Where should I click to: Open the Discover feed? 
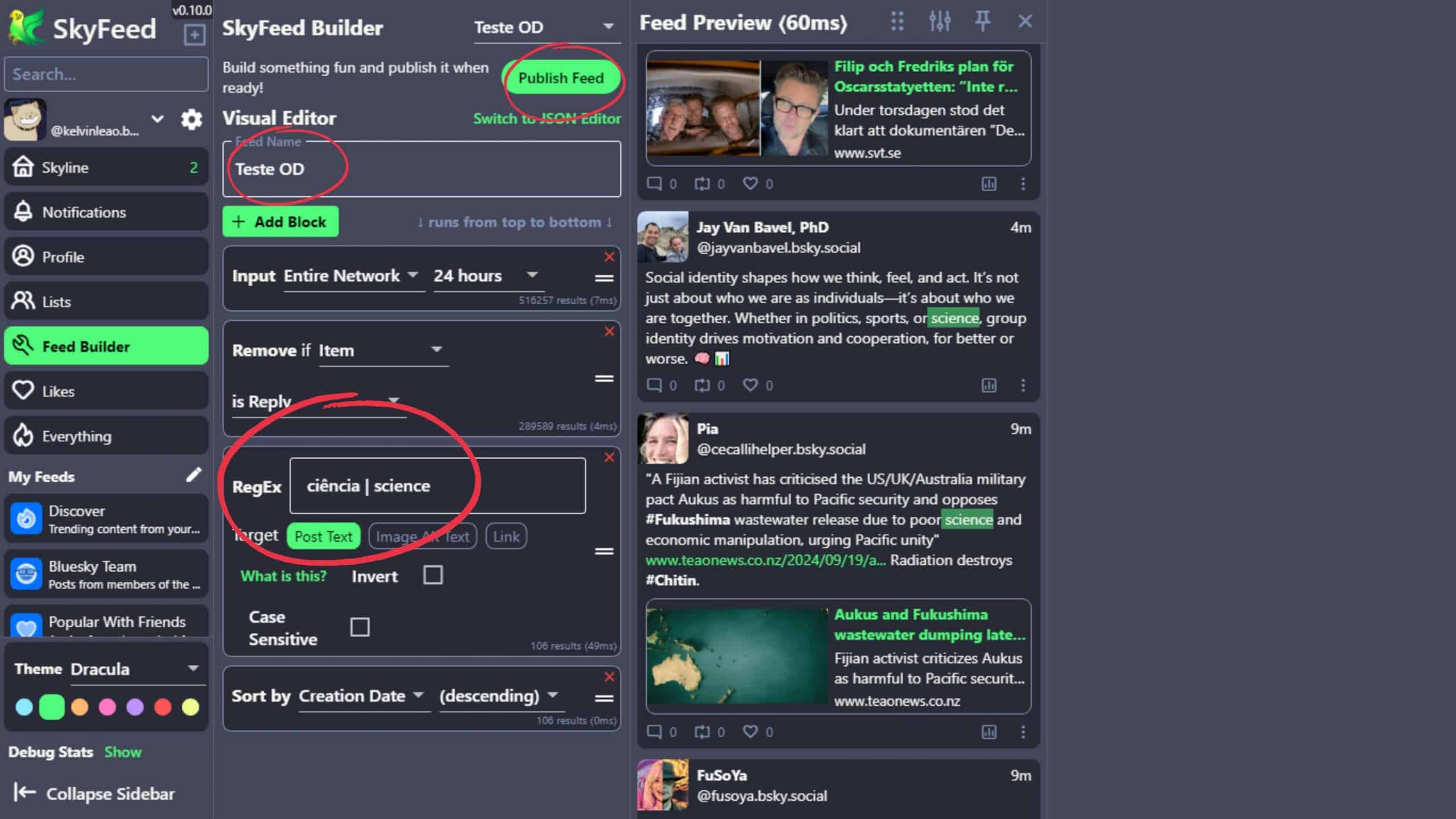(106, 519)
